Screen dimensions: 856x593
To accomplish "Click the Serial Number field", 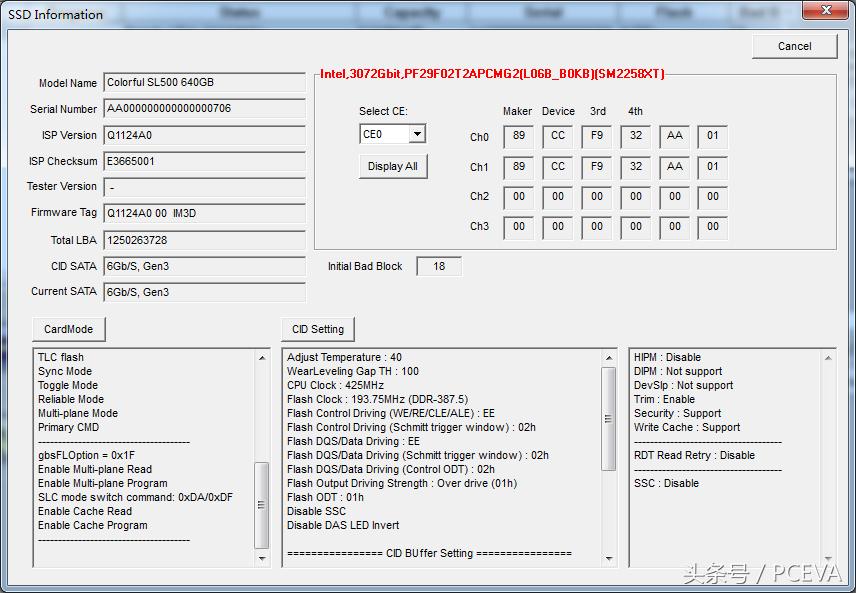I will (x=204, y=109).
